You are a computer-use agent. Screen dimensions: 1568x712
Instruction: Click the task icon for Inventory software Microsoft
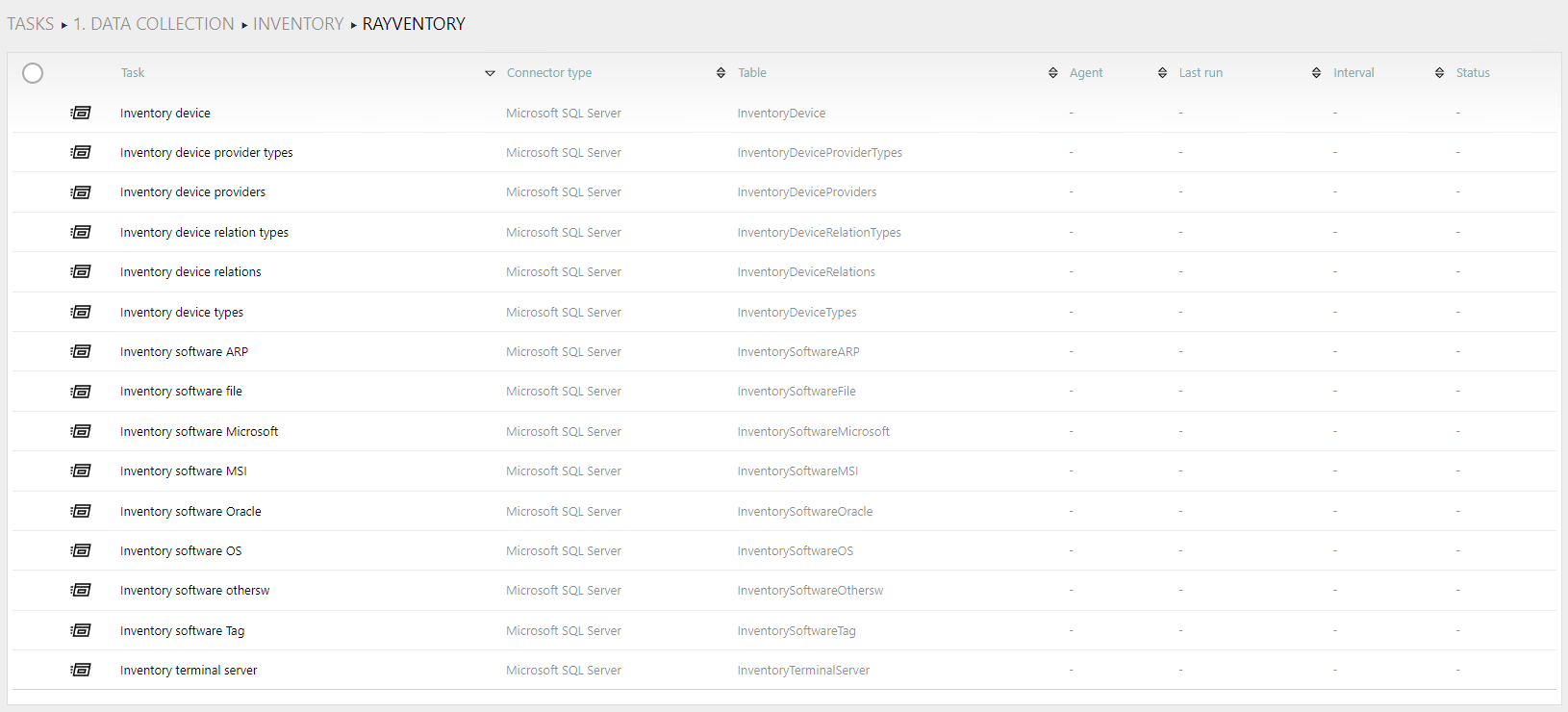(x=81, y=431)
